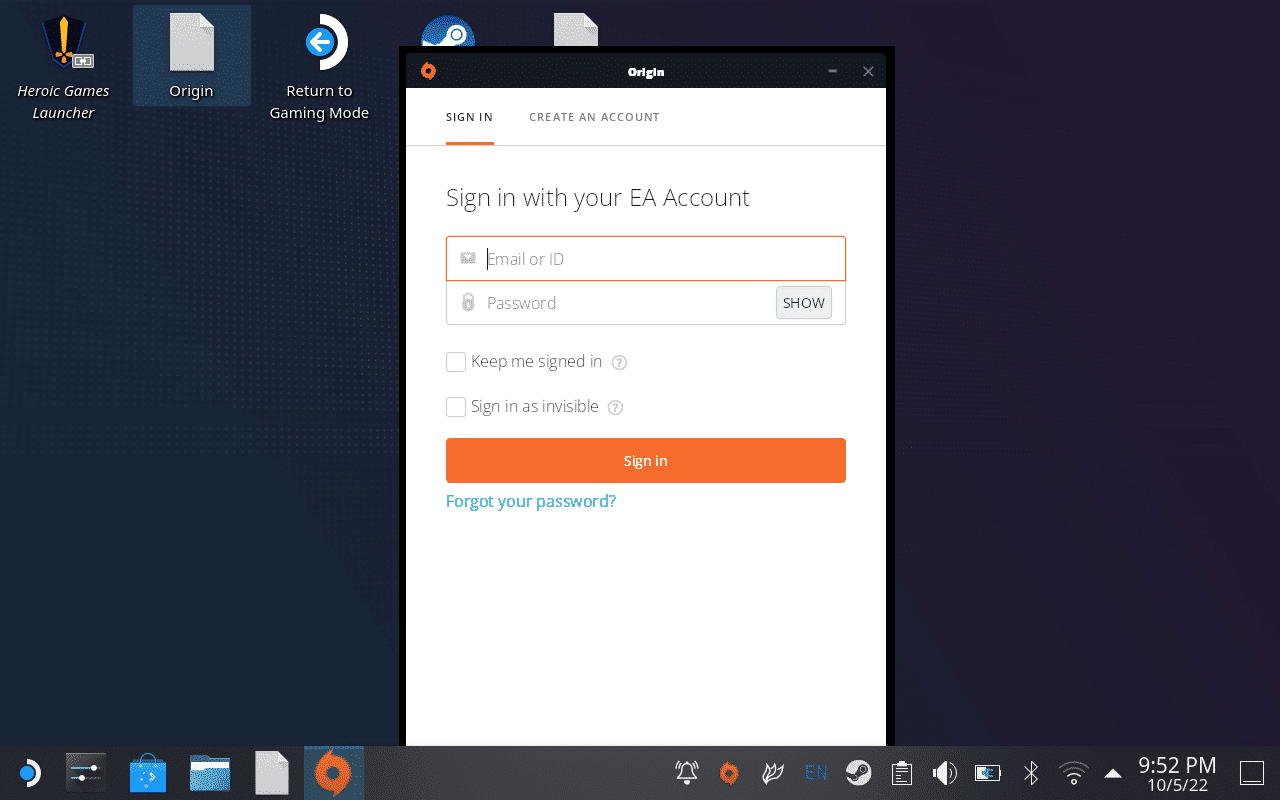Enable Sign in as invisible checkbox
The width and height of the screenshot is (1280, 800).
(456, 407)
